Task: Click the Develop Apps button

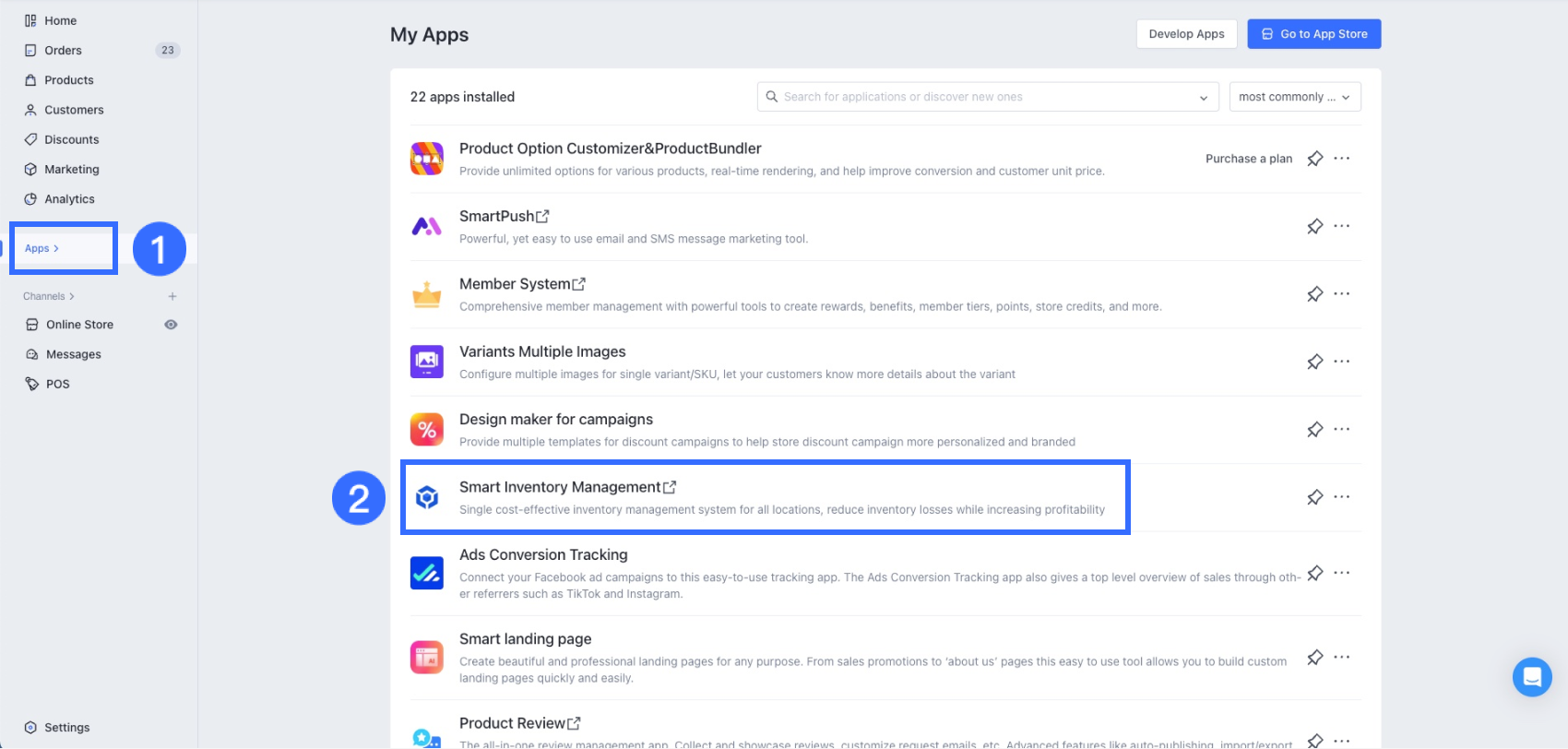Action: 1186,34
